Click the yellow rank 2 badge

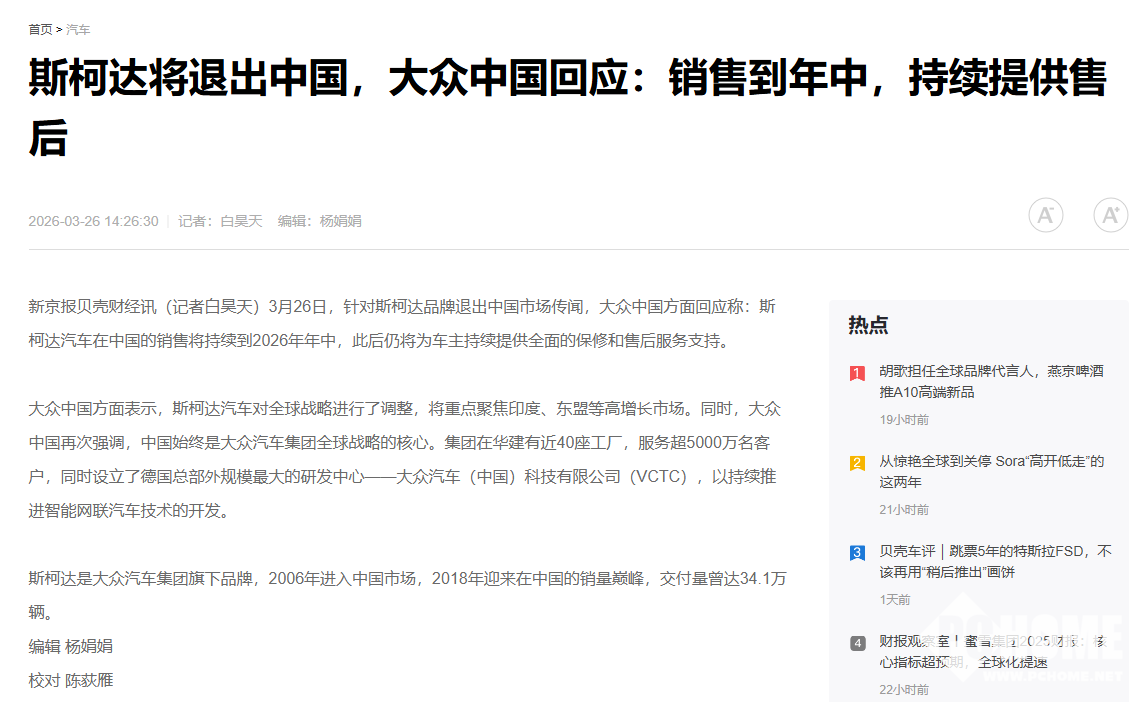pos(857,463)
